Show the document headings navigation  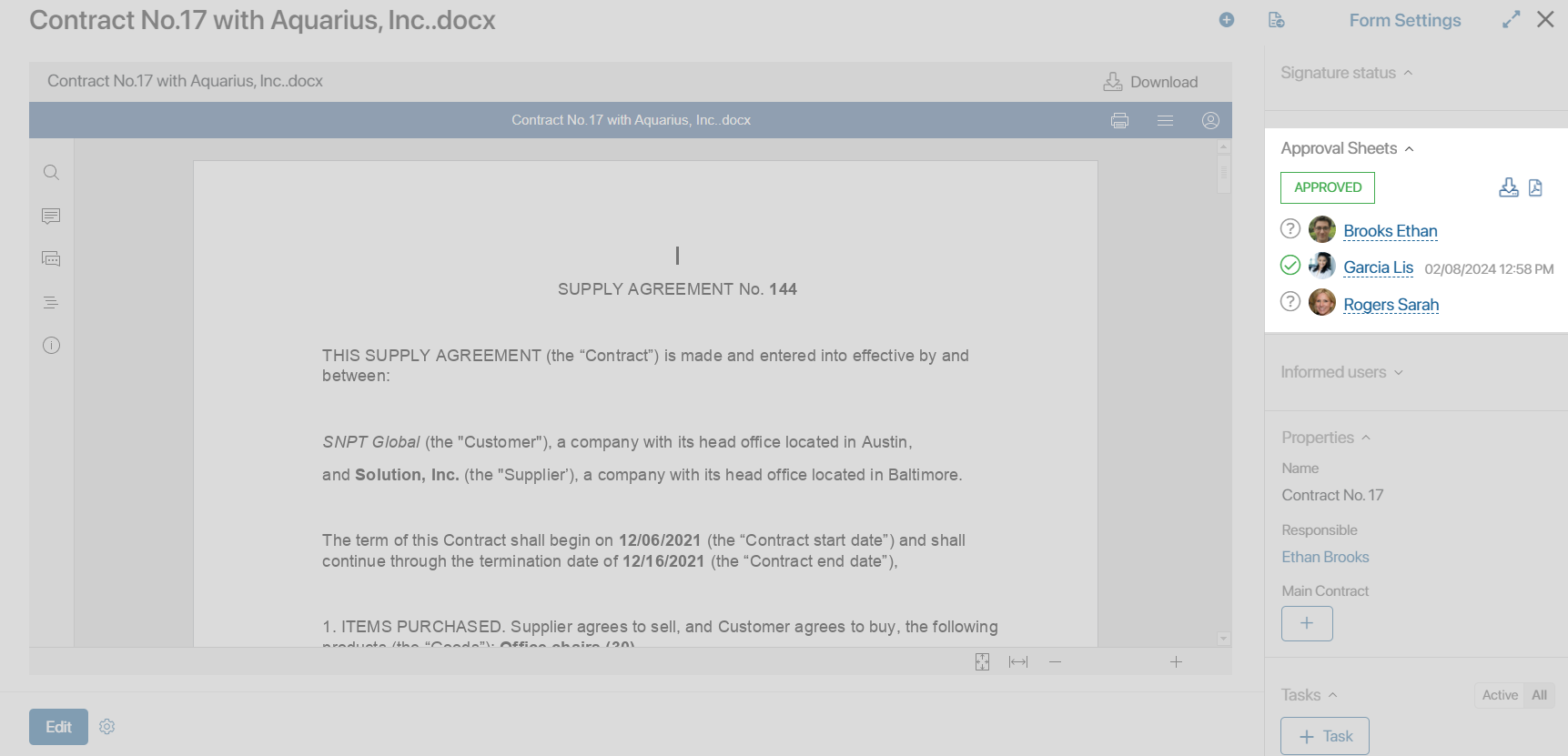pos(51,302)
